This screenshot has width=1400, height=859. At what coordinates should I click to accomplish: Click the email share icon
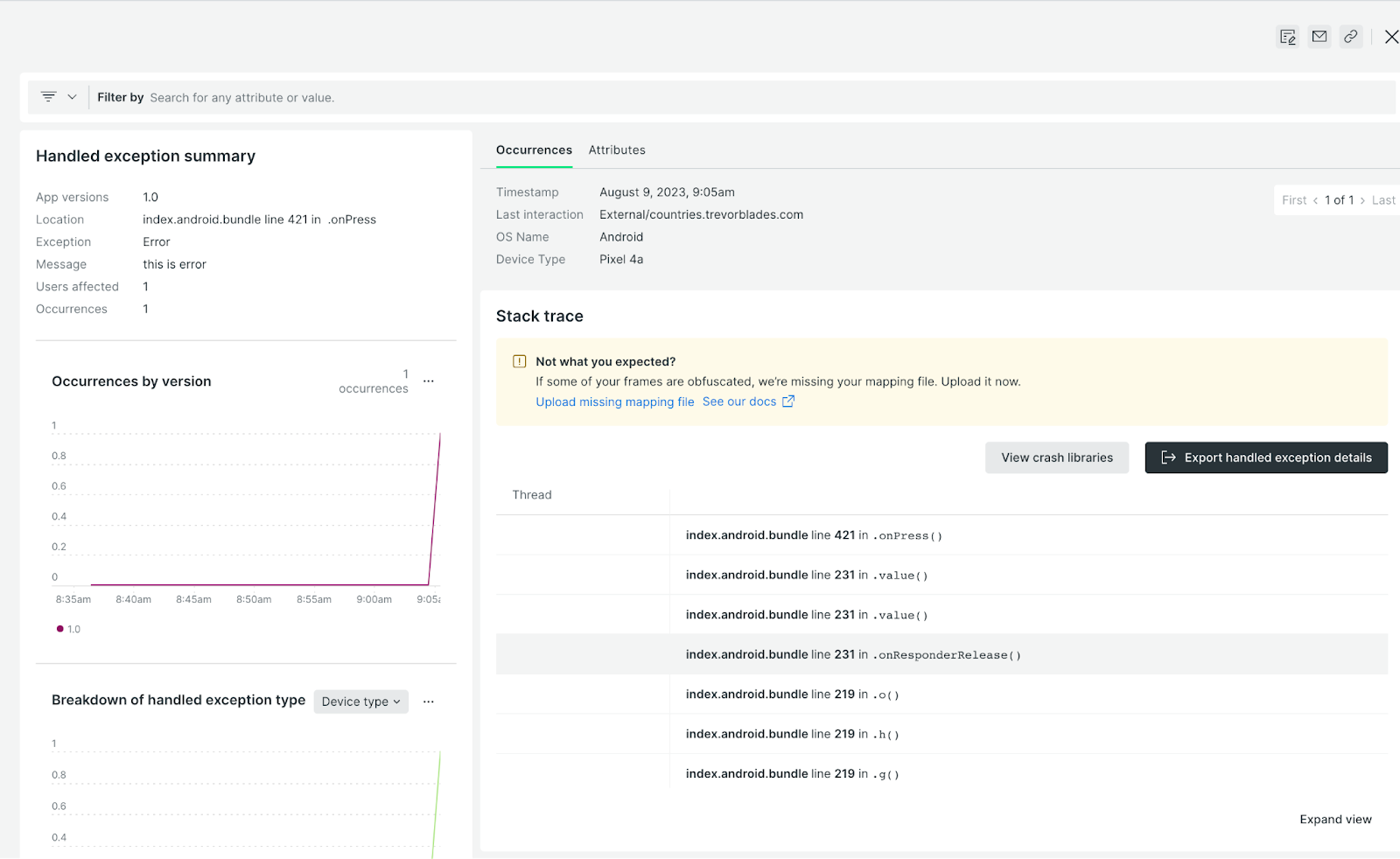(1319, 37)
